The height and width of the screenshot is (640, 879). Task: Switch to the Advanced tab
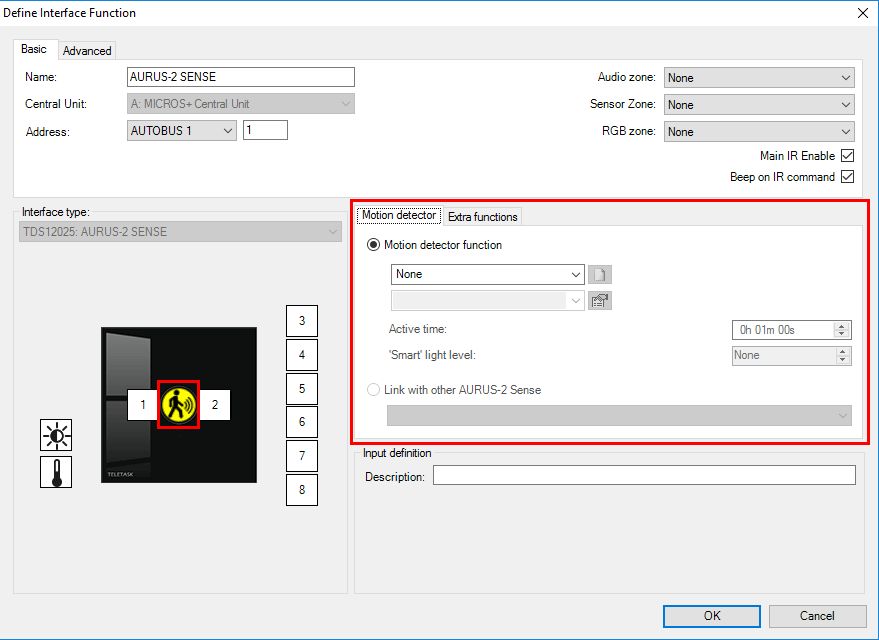point(87,50)
